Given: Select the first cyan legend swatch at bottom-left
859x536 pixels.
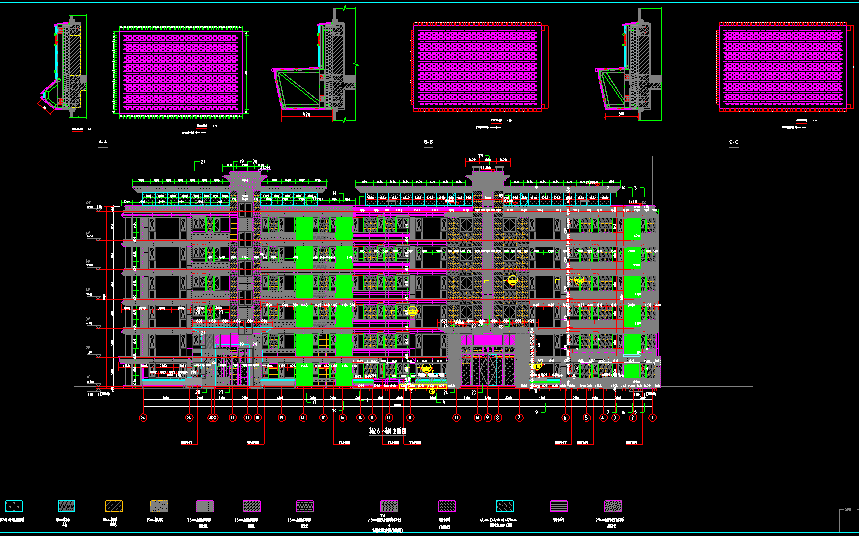Looking at the screenshot, I should point(15,506).
